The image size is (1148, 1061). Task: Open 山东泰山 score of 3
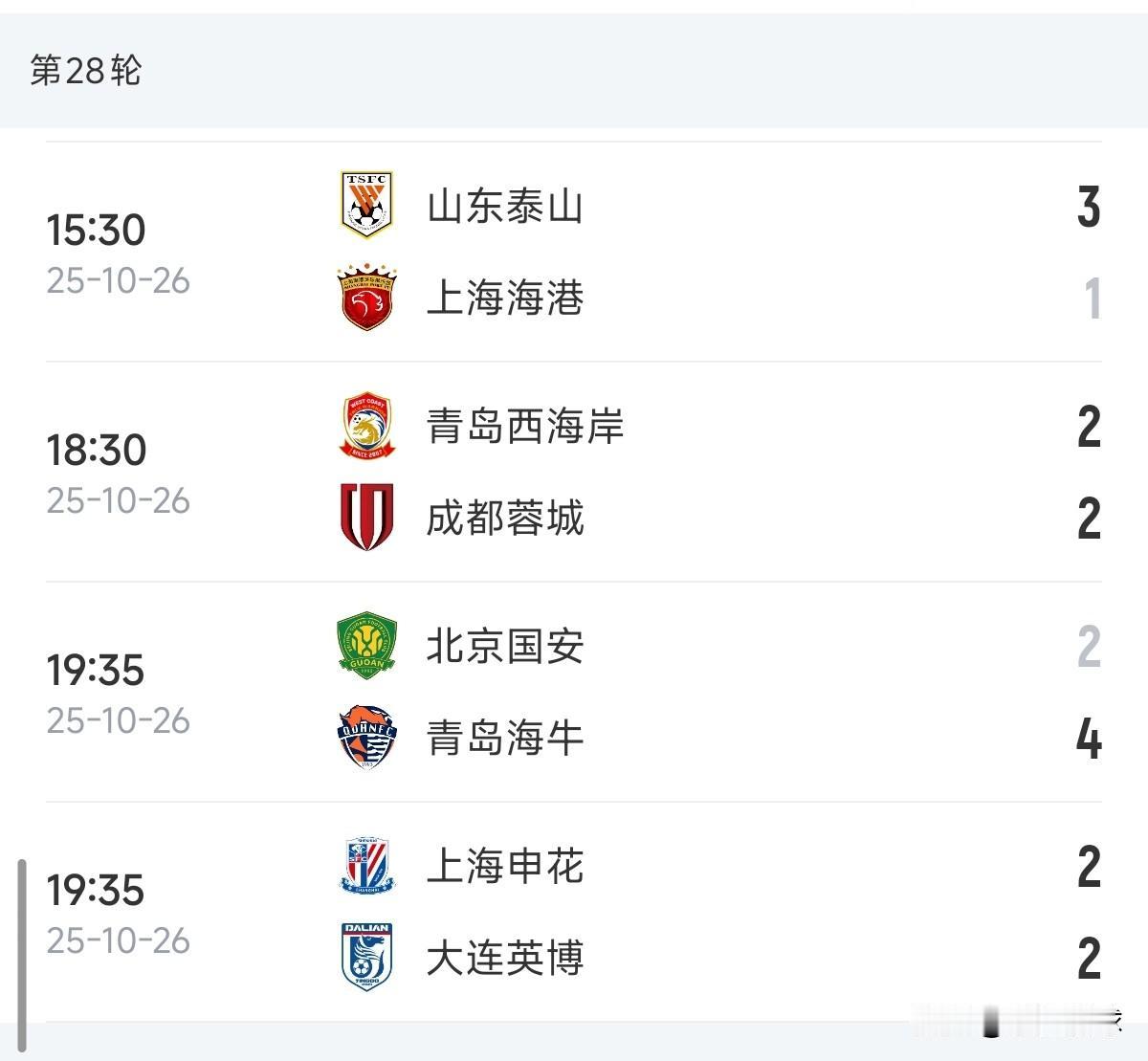click(1089, 207)
